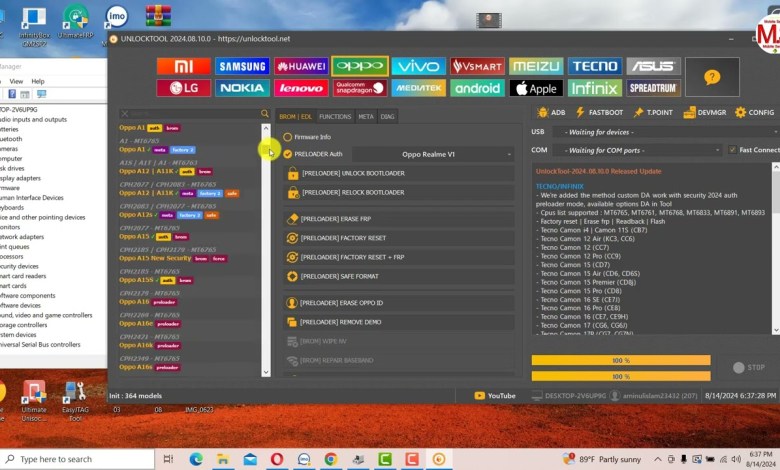Switch to the BROM | EDL tab
Screen dimensions: 780x470
pyautogui.click(x=295, y=116)
